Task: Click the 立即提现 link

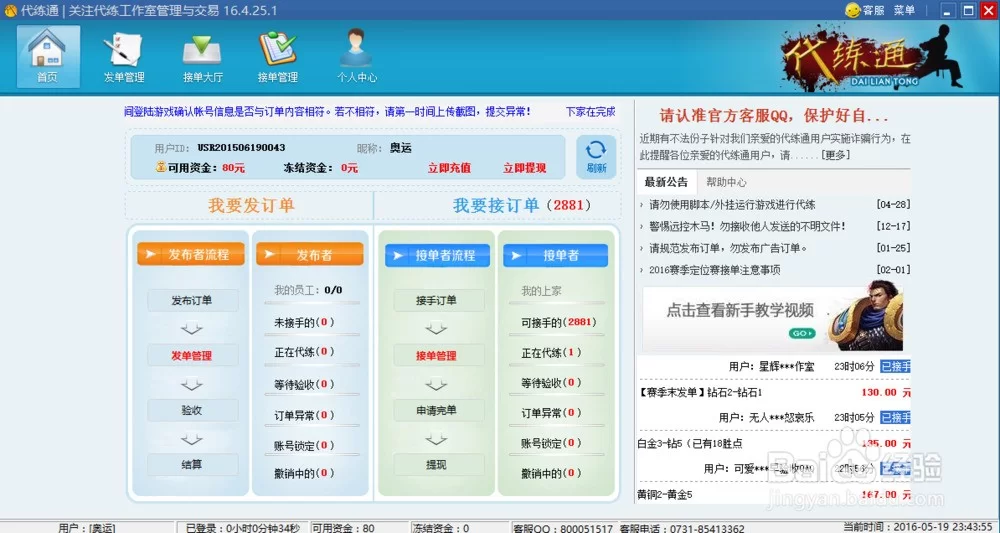Action: 524,168
